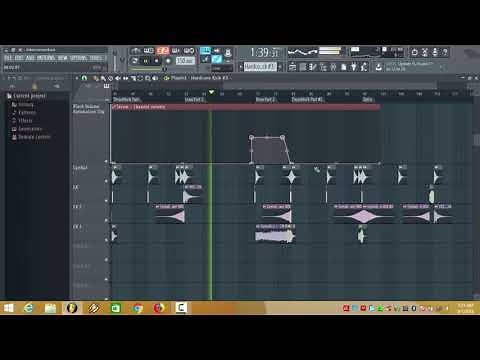
Task: Toggle overdub blend recording button
Action: (175, 51)
